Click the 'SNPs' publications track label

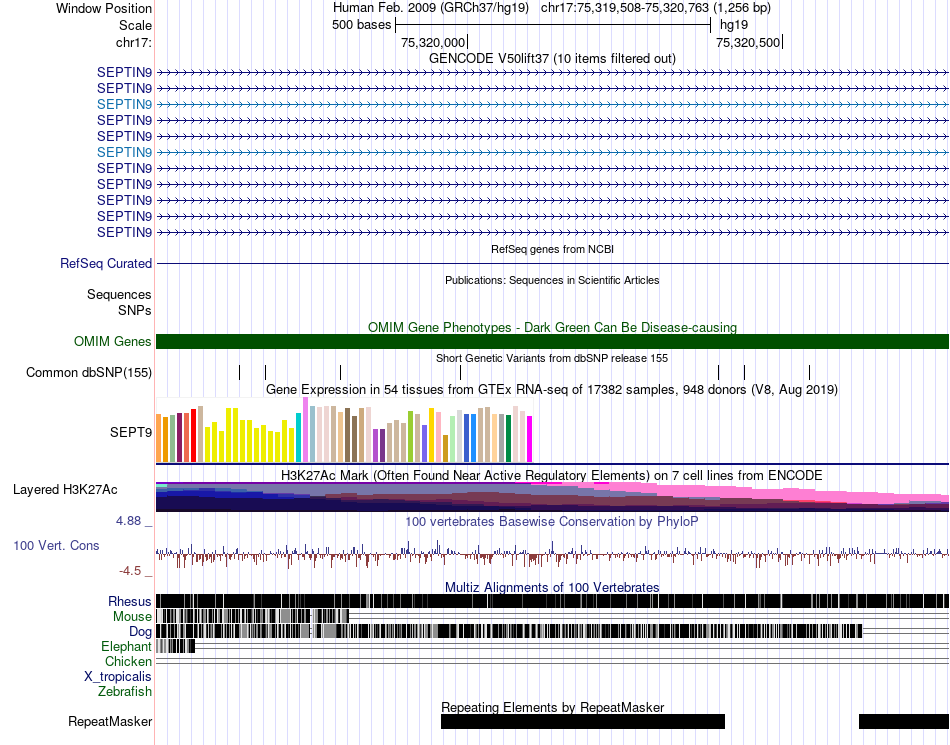135,310
